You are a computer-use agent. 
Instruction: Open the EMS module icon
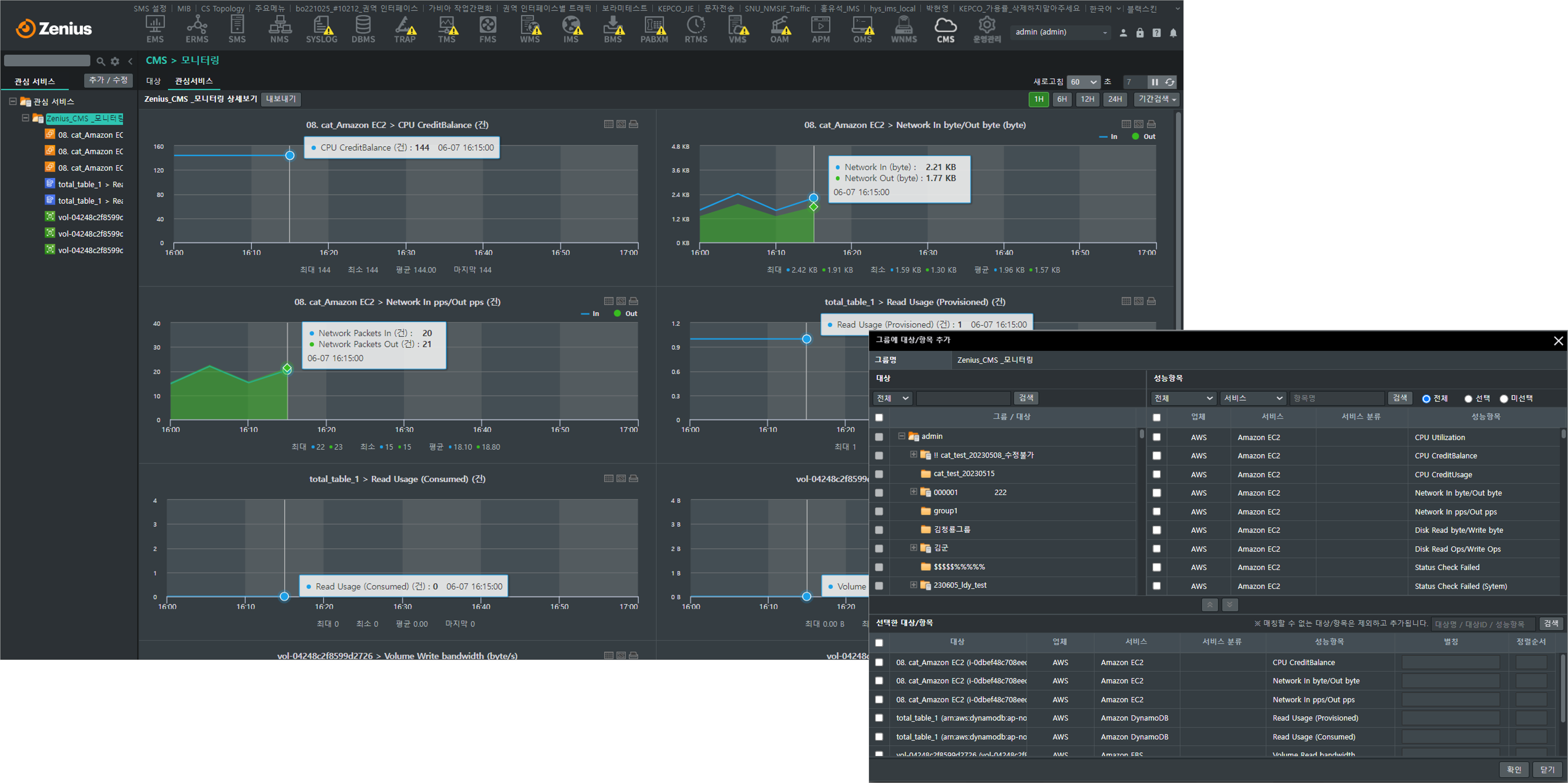(x=155, y=29)
